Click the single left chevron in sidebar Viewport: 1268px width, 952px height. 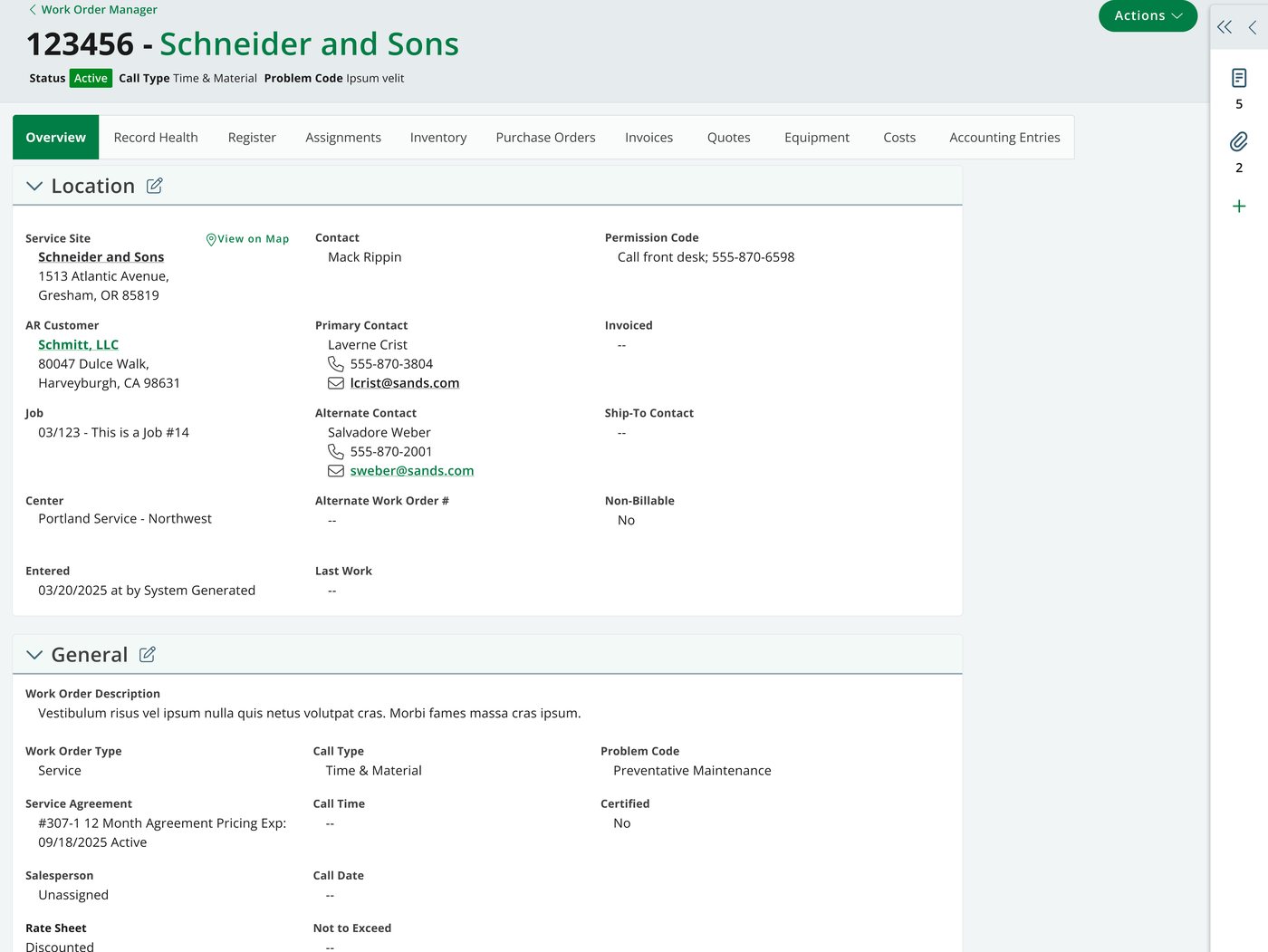1253,27
